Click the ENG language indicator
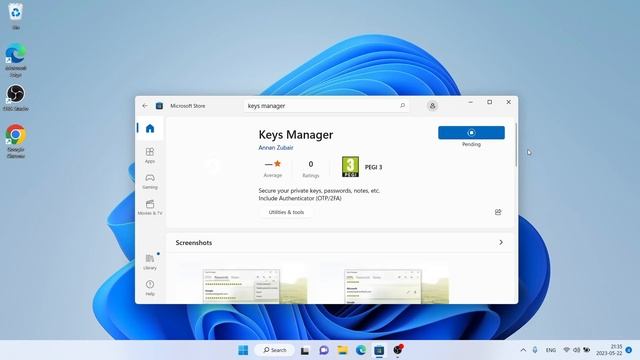The image size is (640, 360). (551, 350)
